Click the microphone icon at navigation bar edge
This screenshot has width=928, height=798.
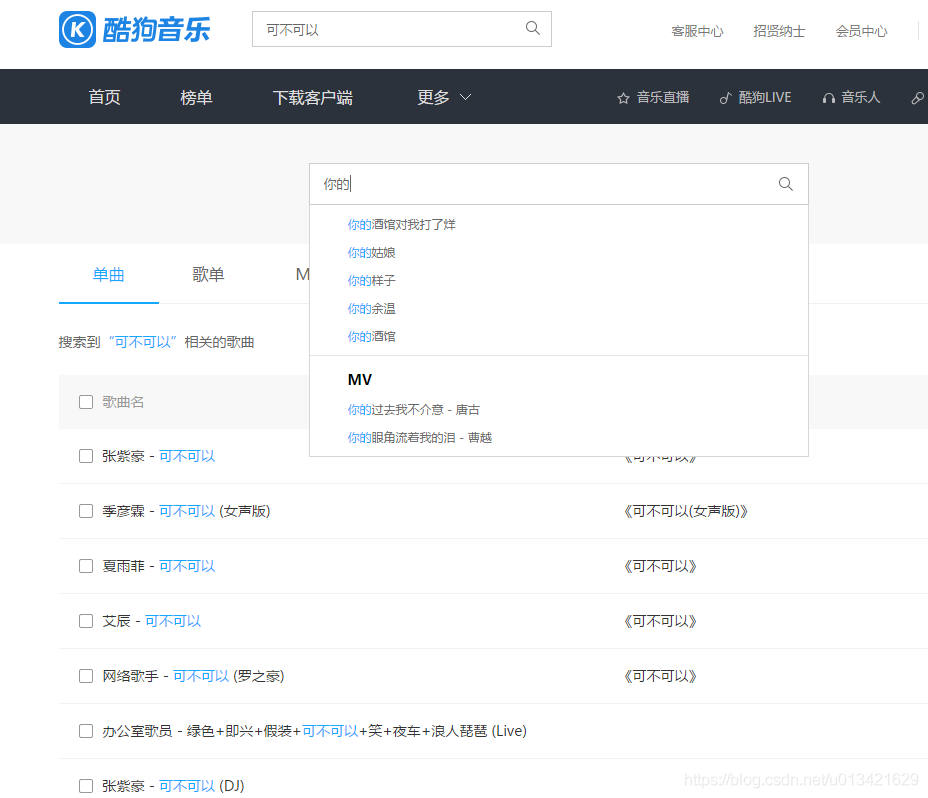point(917,98)
